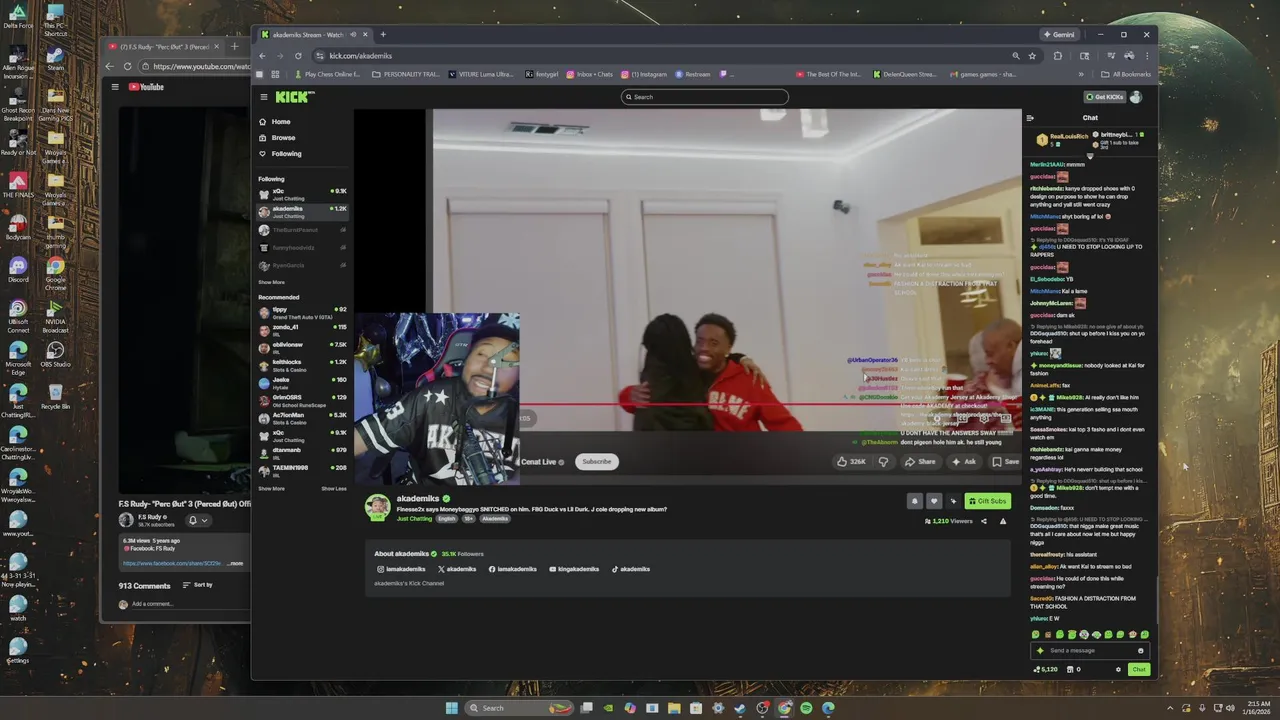Click the report warning triangle icon
The height and width of the screenshot is (720, 1280).
pos(1003,521)
